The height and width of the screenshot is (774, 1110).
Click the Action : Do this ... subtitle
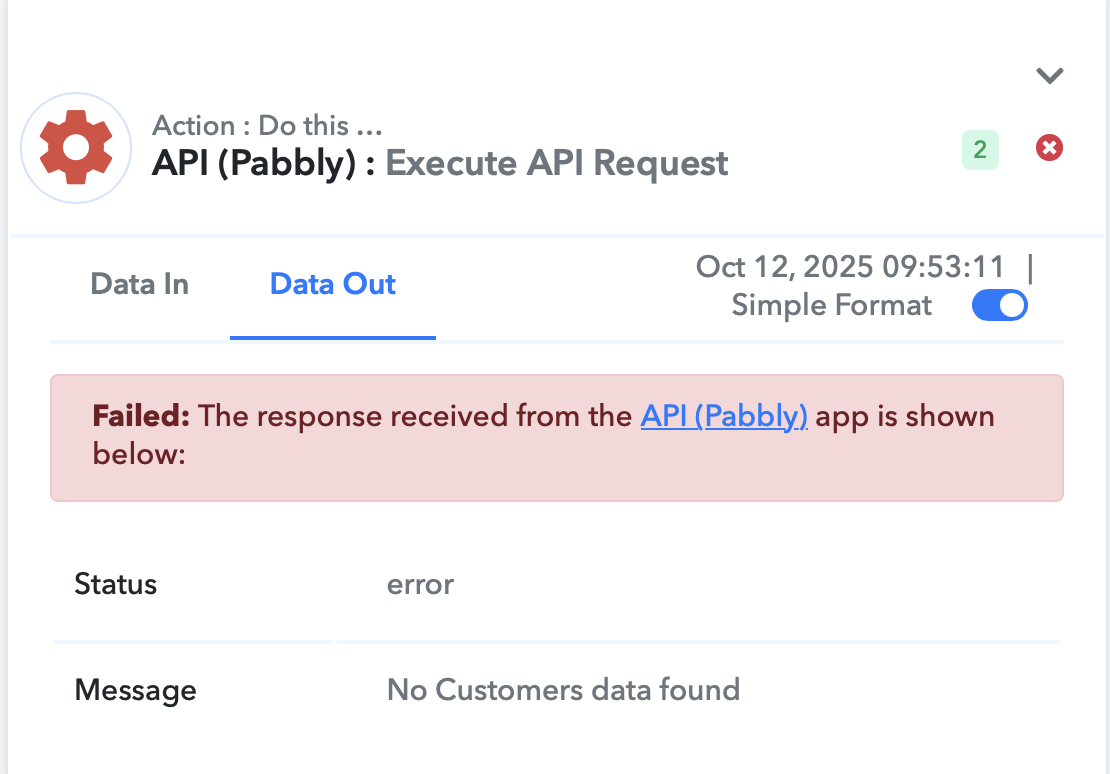click(x=267, y=125)
